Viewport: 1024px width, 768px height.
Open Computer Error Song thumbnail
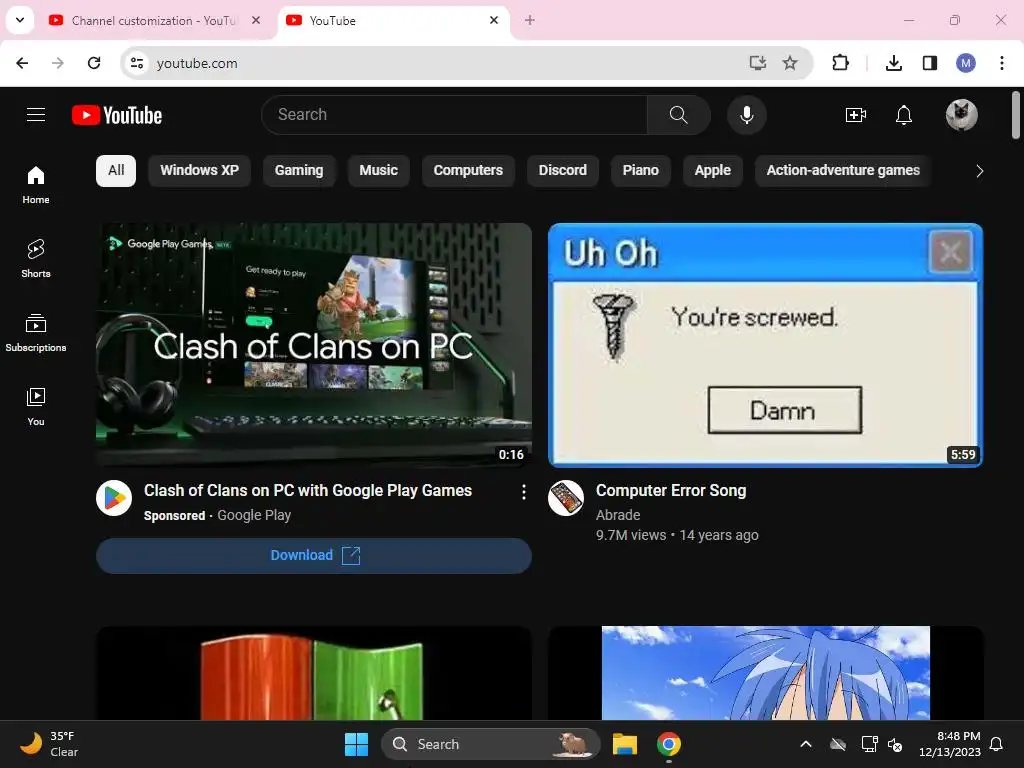pyautogui.click(x=765, y=345)
